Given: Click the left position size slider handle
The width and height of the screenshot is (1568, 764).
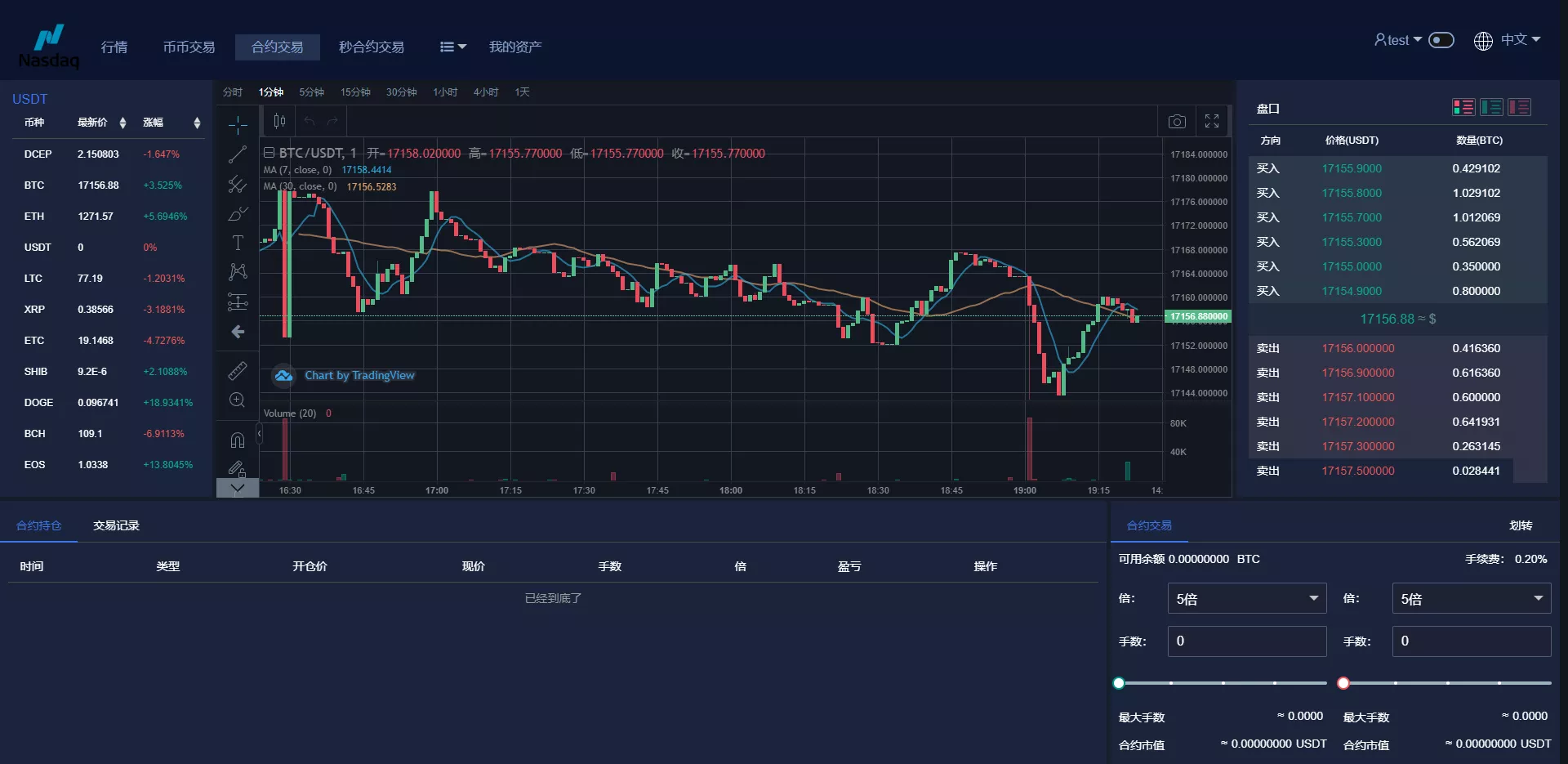Looking at the screenshot, I should coord(1119,683).
